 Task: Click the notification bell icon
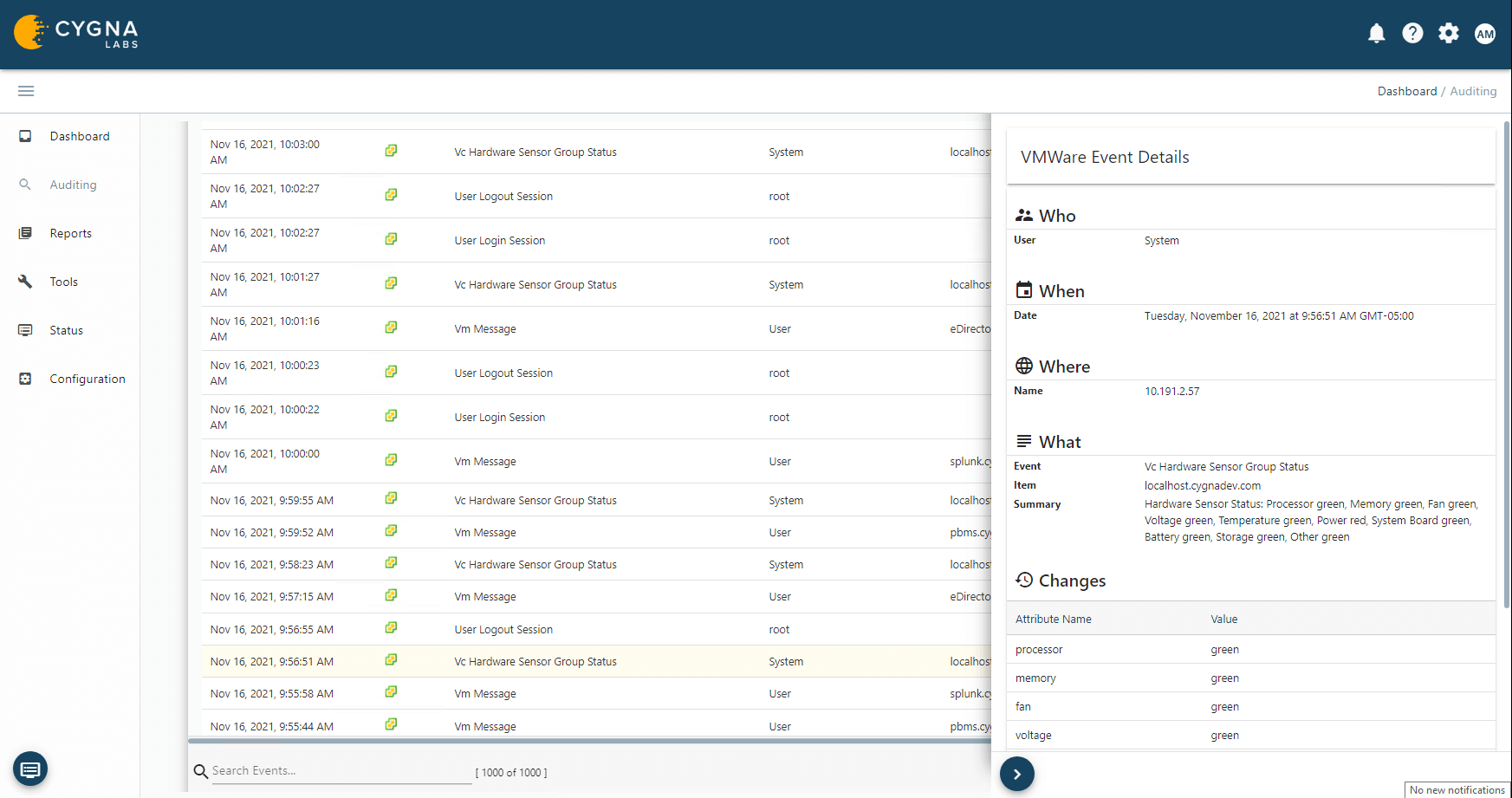point(1377,33)
